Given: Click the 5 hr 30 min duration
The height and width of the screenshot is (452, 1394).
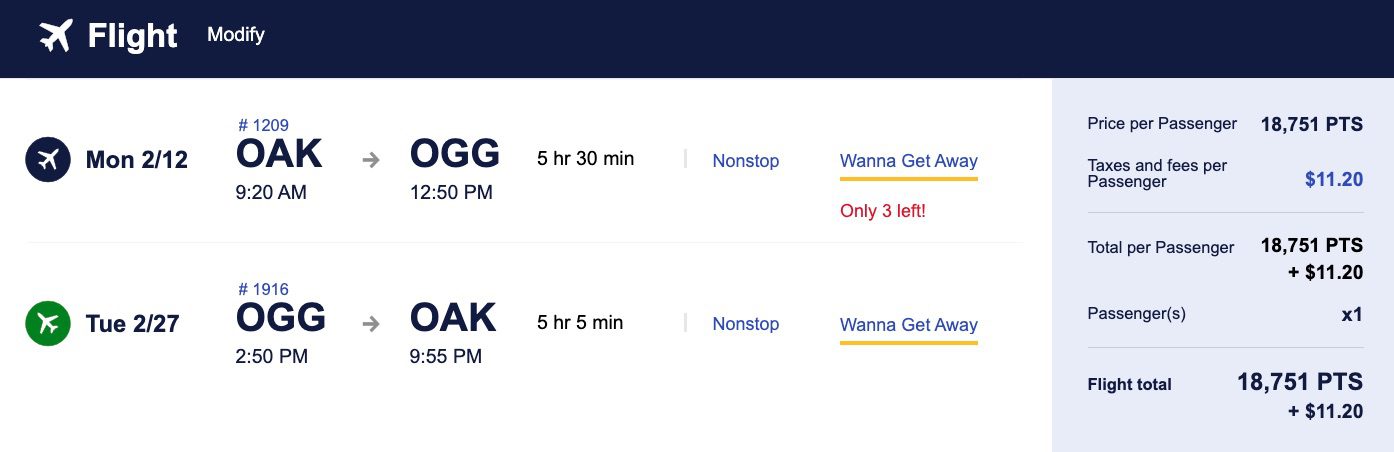Looking at the screenshot, I should click(x=586, y=158).
